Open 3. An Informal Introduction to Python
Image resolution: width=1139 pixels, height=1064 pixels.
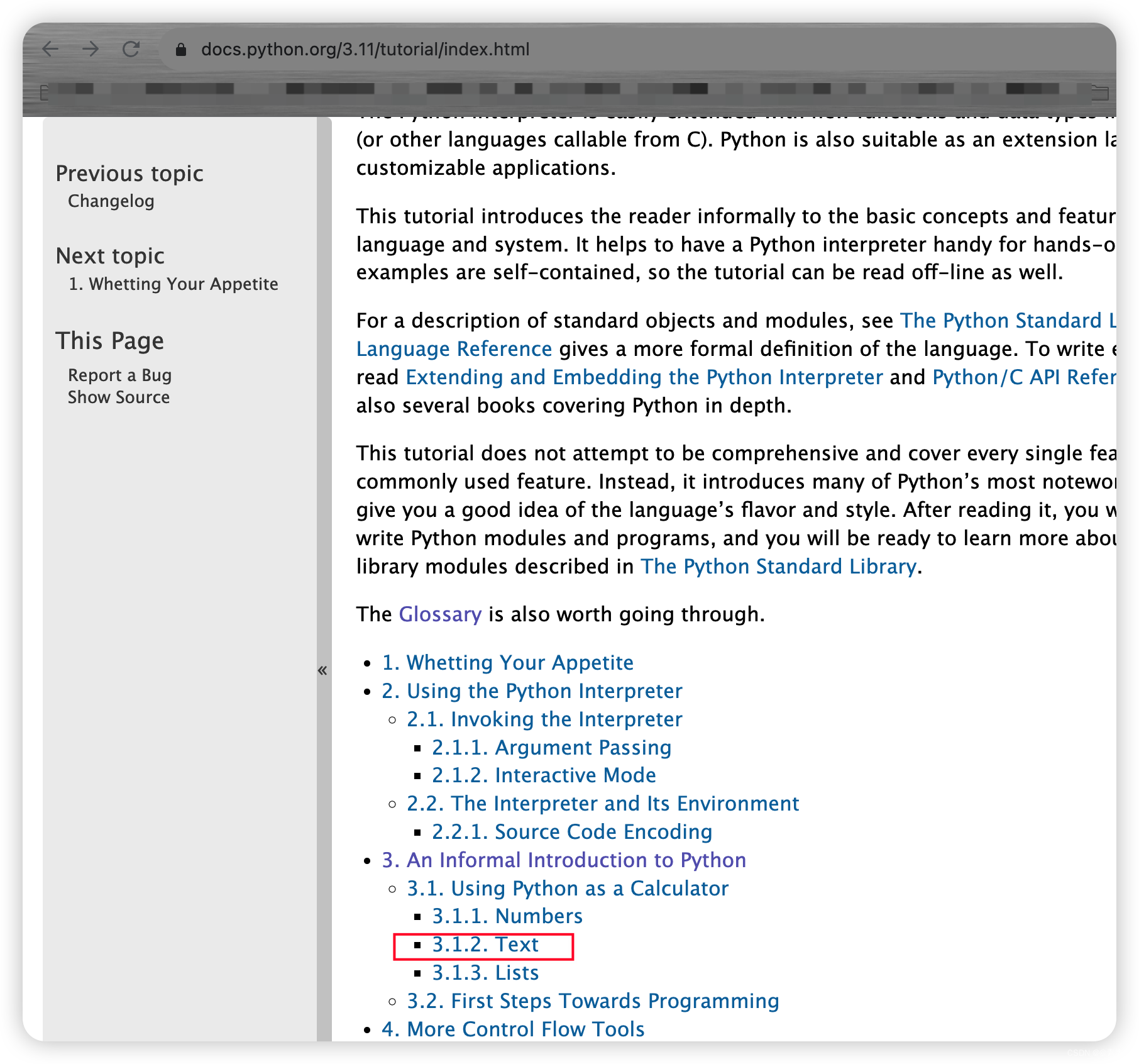564,860
